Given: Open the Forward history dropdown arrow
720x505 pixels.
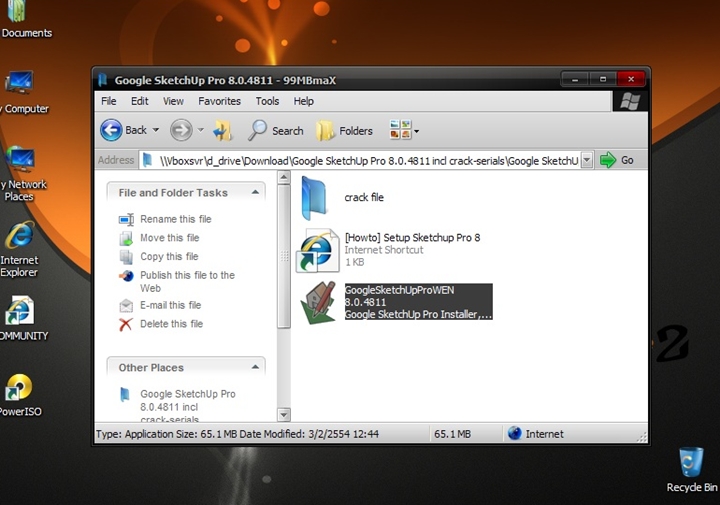Looking at the screenshot, I should click(x=201, y=130).
